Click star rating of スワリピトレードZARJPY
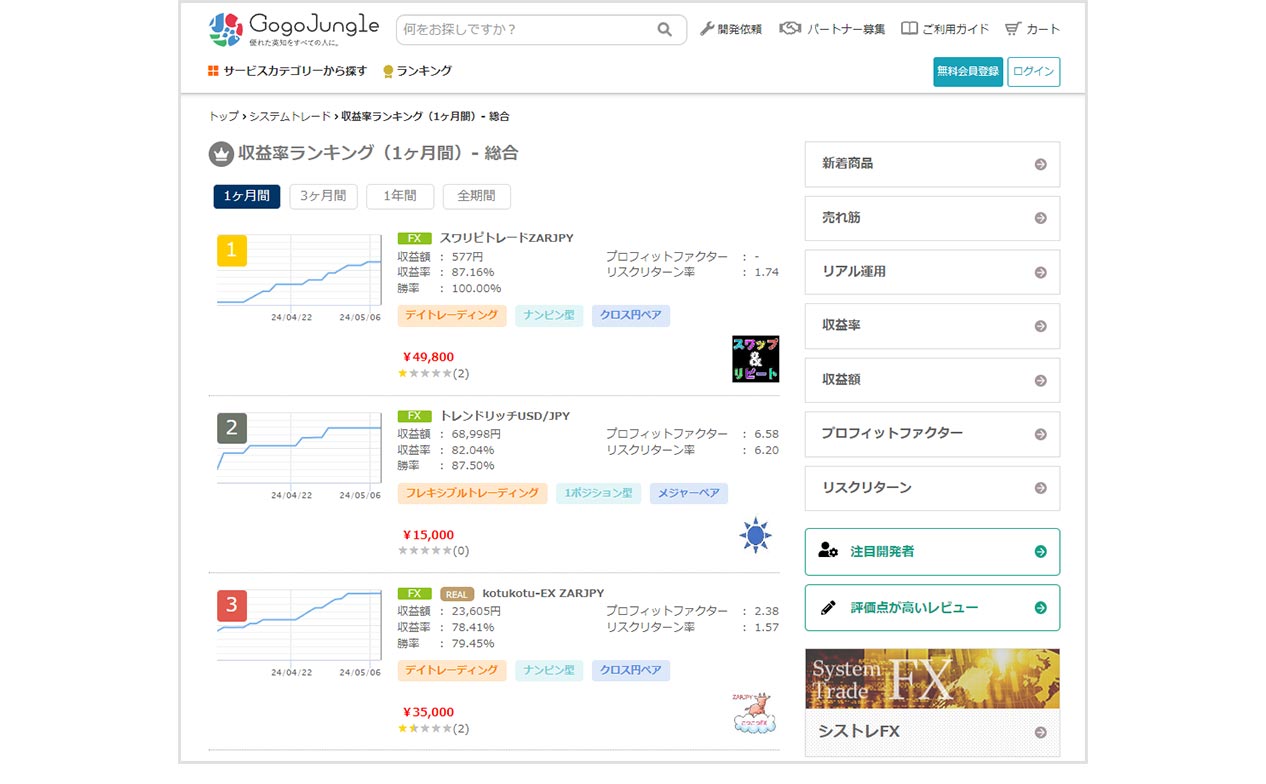The width and height of the screenshot is (1266, 784). pyautogui.click(x=425, y=374)
